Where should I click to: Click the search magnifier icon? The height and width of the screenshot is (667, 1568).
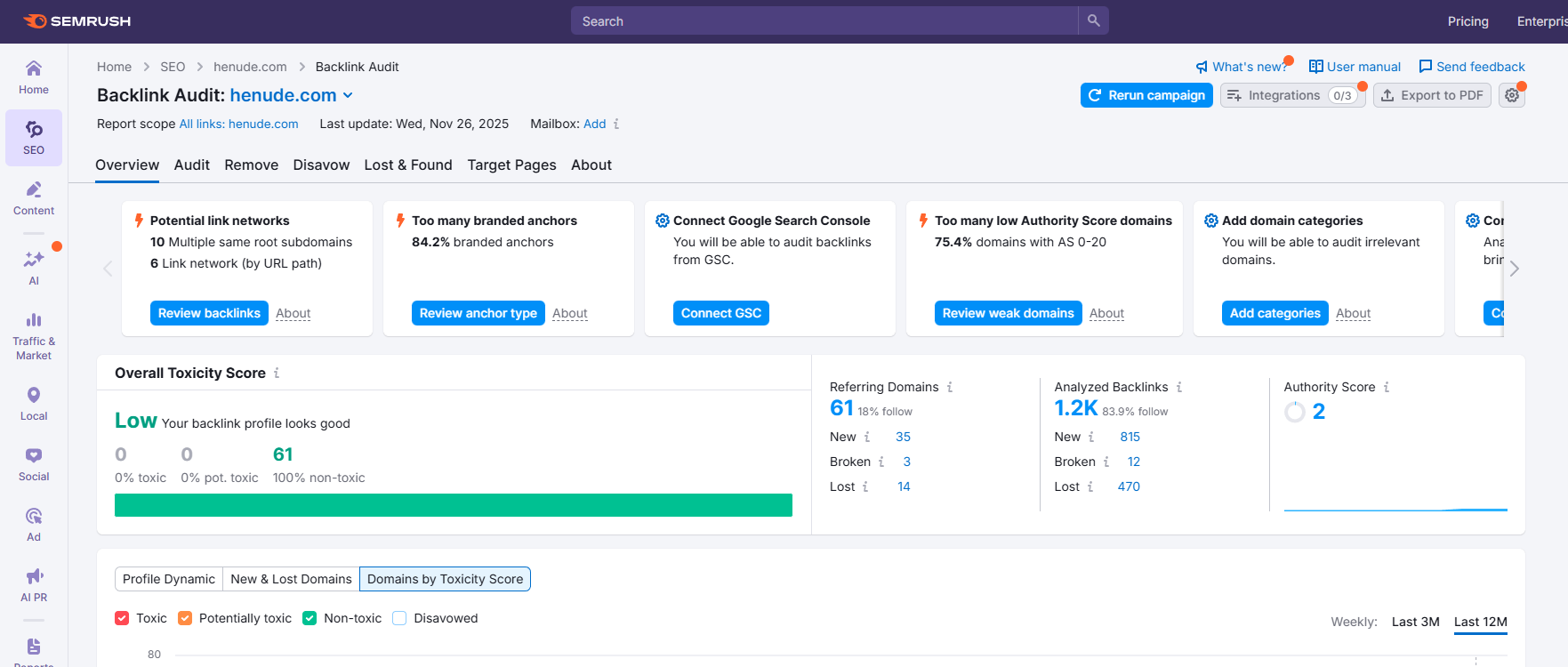pyautogui.click(x=1093, y=20)
